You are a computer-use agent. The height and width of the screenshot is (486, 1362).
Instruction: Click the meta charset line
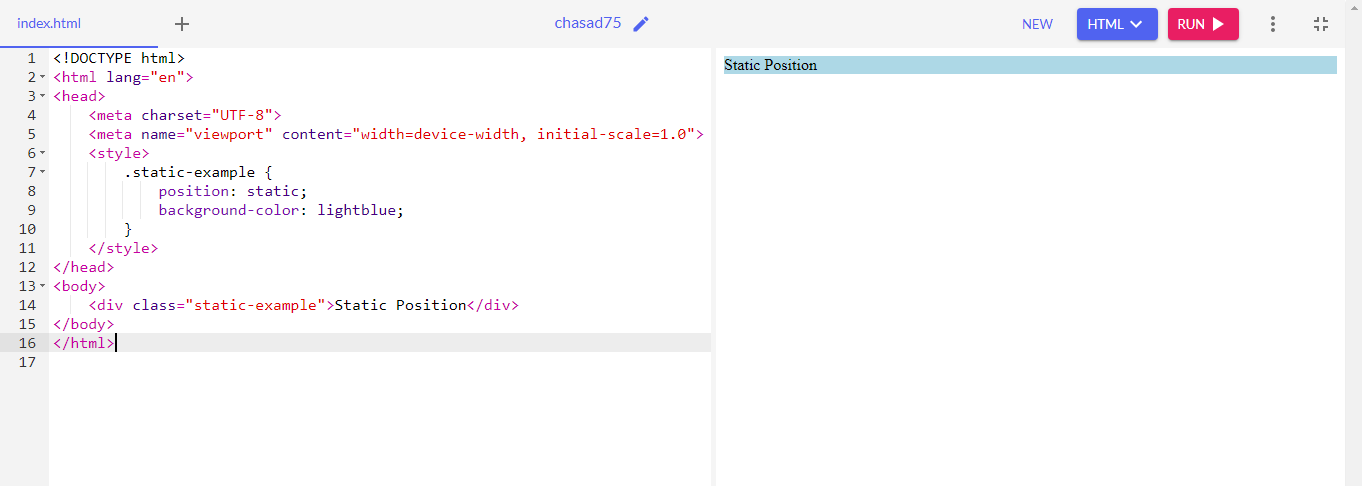pyautogui.click(x=185, y=115)
